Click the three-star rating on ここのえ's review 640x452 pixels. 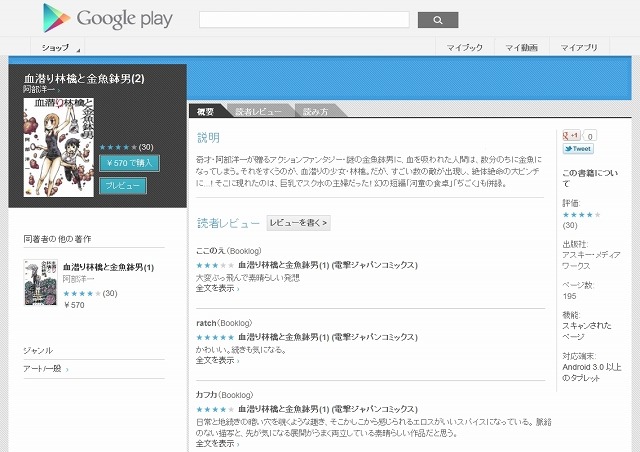[215, 265]
